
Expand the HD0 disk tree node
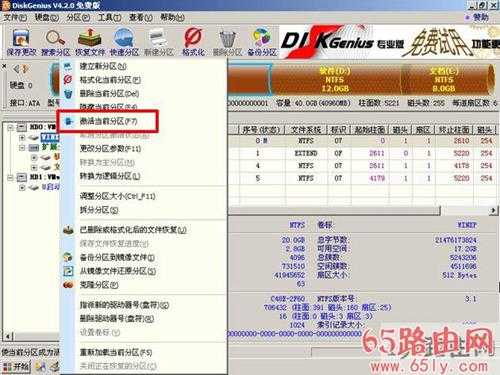tap(11, 127)
